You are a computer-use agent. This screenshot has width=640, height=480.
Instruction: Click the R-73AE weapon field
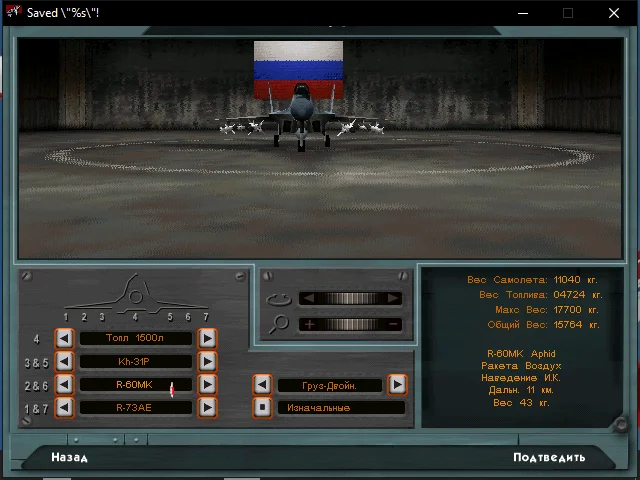pos(136,408)
